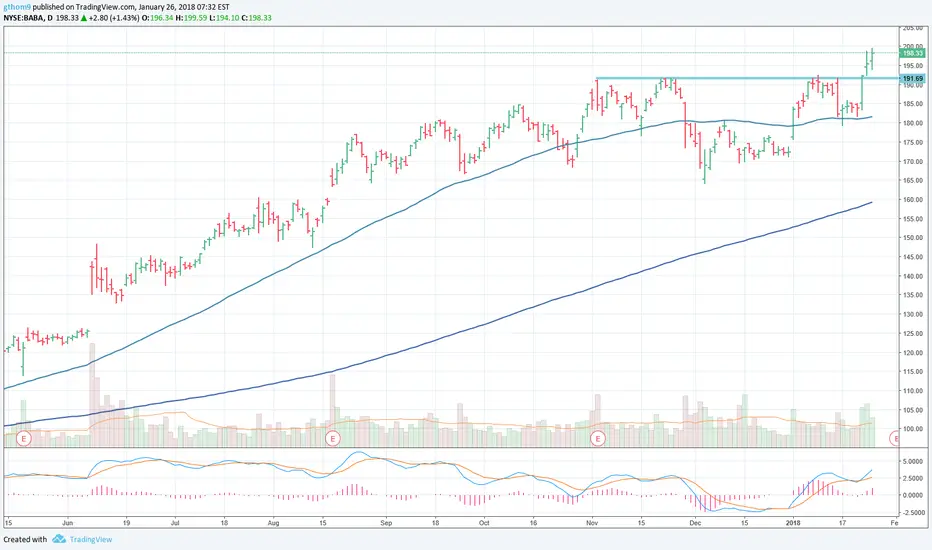
Task: Click the -2.5000 MACD axis label
Action: pos(912,512)
